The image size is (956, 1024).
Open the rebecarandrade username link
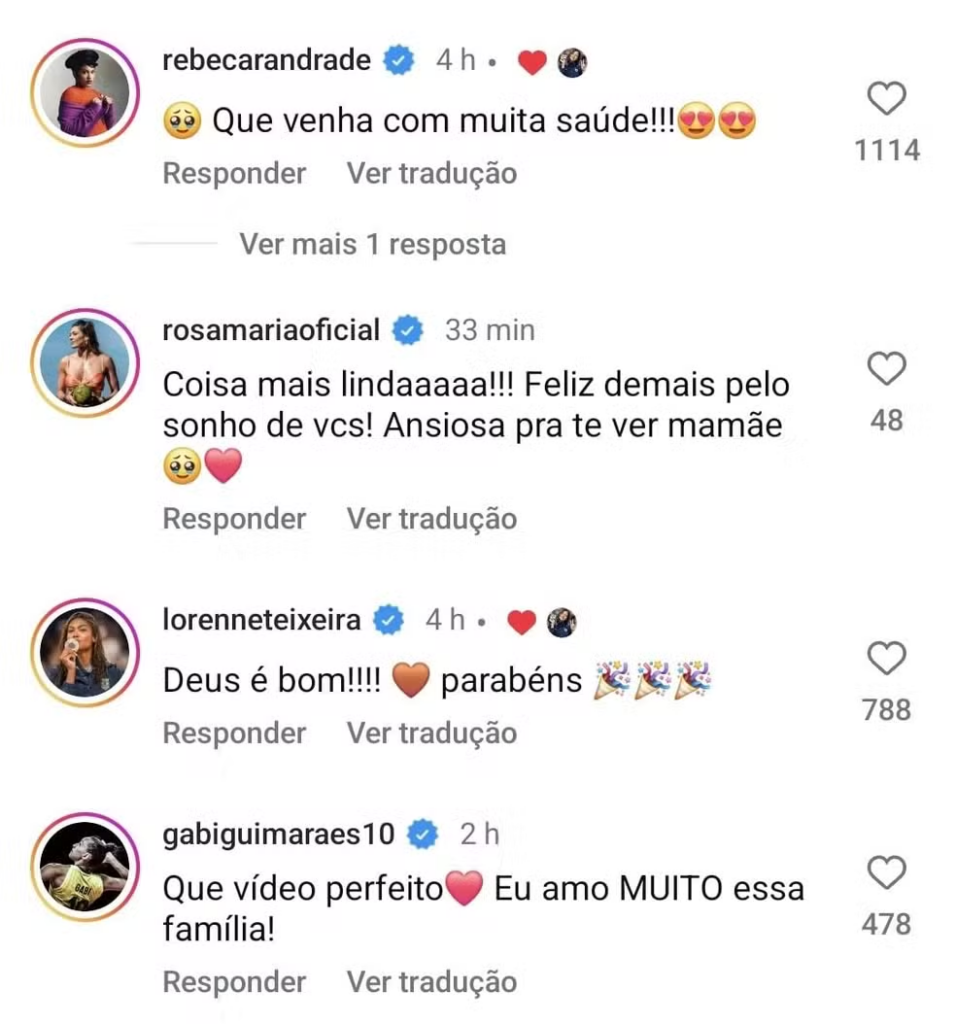click(266, 61)
